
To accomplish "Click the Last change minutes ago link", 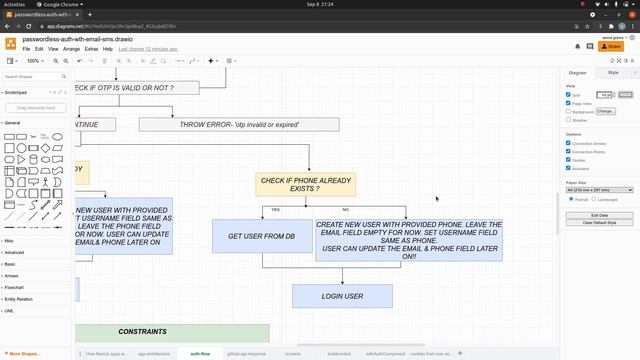I will [x=148, y=49].
